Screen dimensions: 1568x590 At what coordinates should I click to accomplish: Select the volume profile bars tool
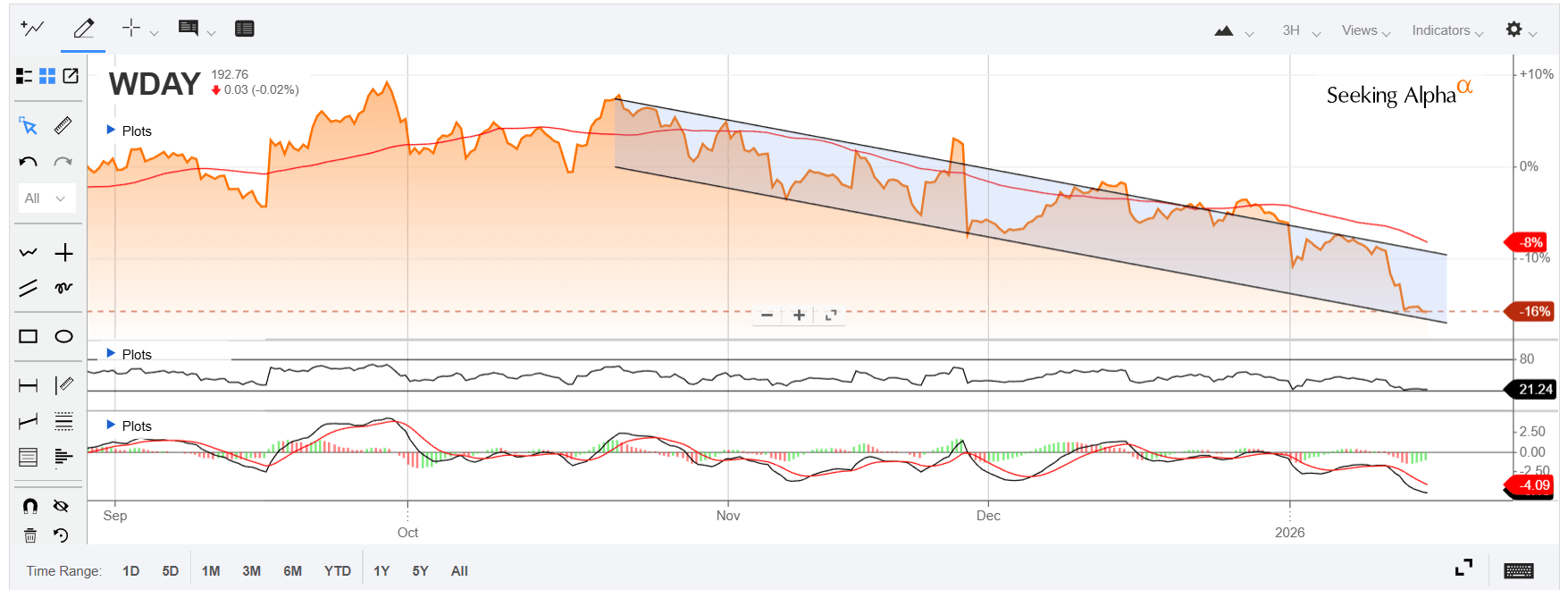click(x=63, y=458)
